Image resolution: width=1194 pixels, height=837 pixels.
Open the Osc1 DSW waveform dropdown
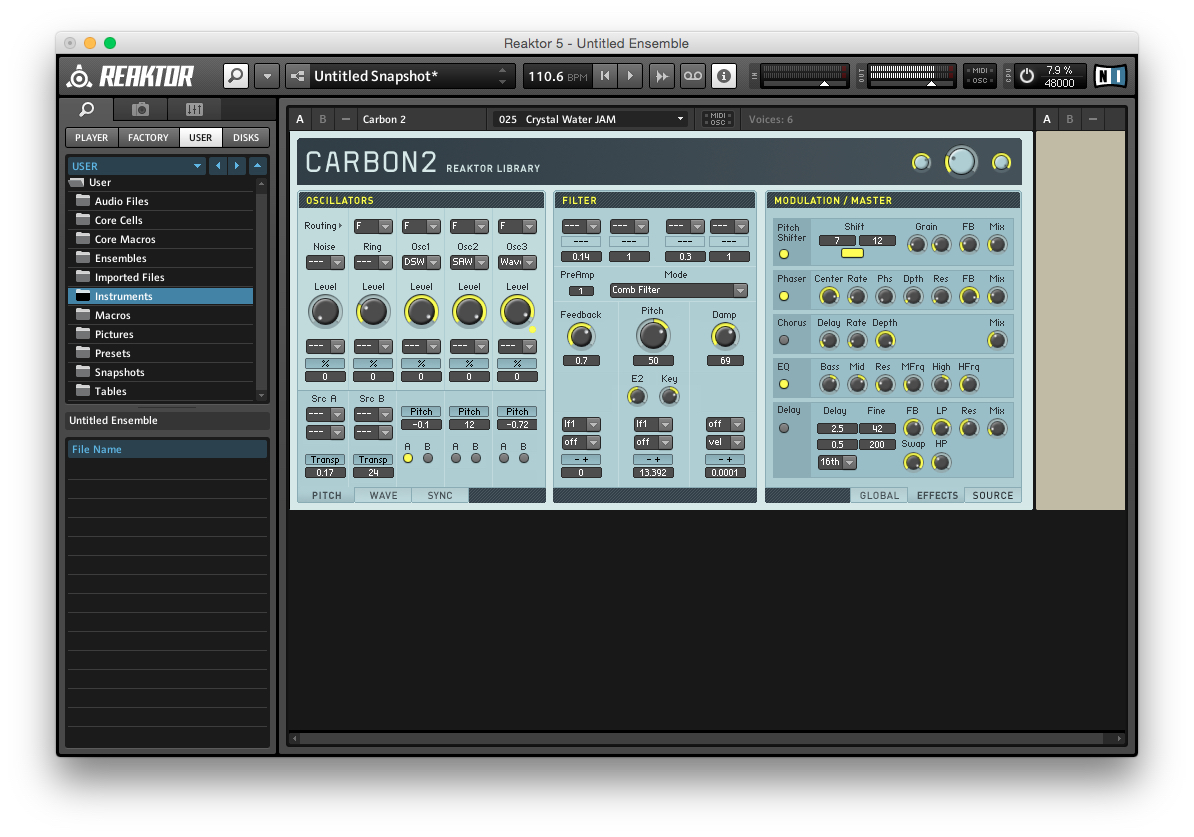[420, 263]
